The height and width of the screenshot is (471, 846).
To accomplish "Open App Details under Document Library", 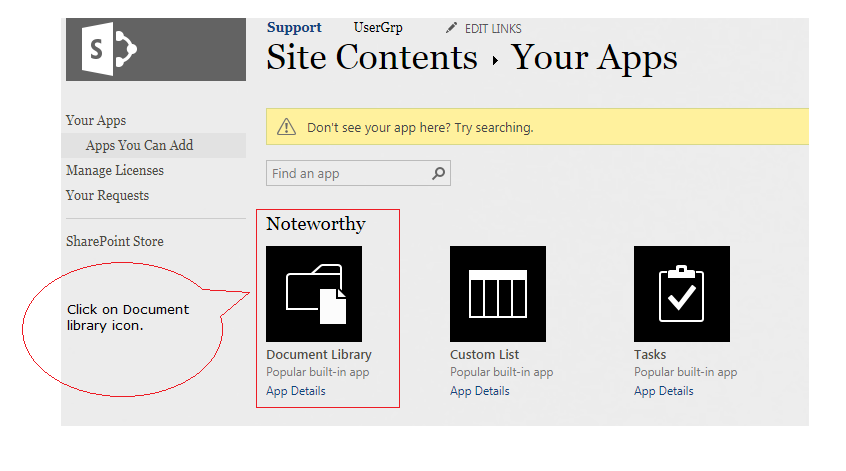I will pos(296,391).
